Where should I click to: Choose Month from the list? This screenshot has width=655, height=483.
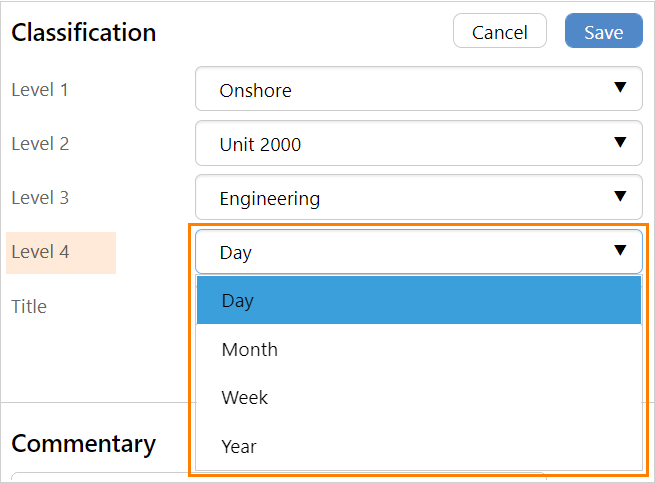pos(418,349)
